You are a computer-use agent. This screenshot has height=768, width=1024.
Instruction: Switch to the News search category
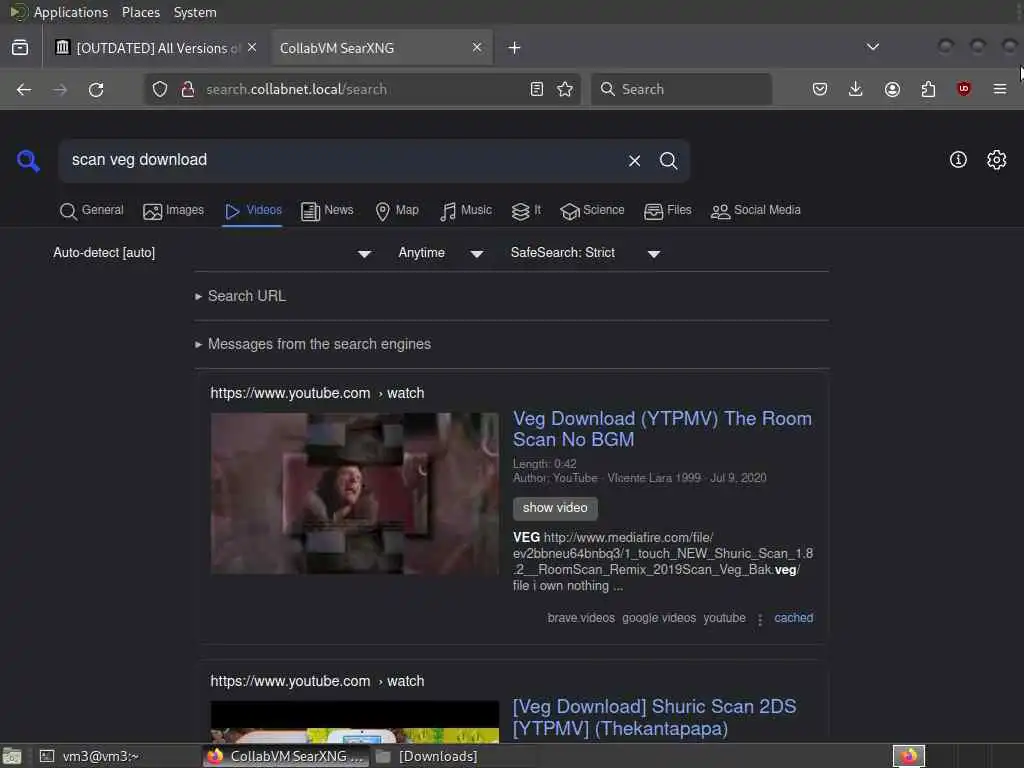(327, 210)
